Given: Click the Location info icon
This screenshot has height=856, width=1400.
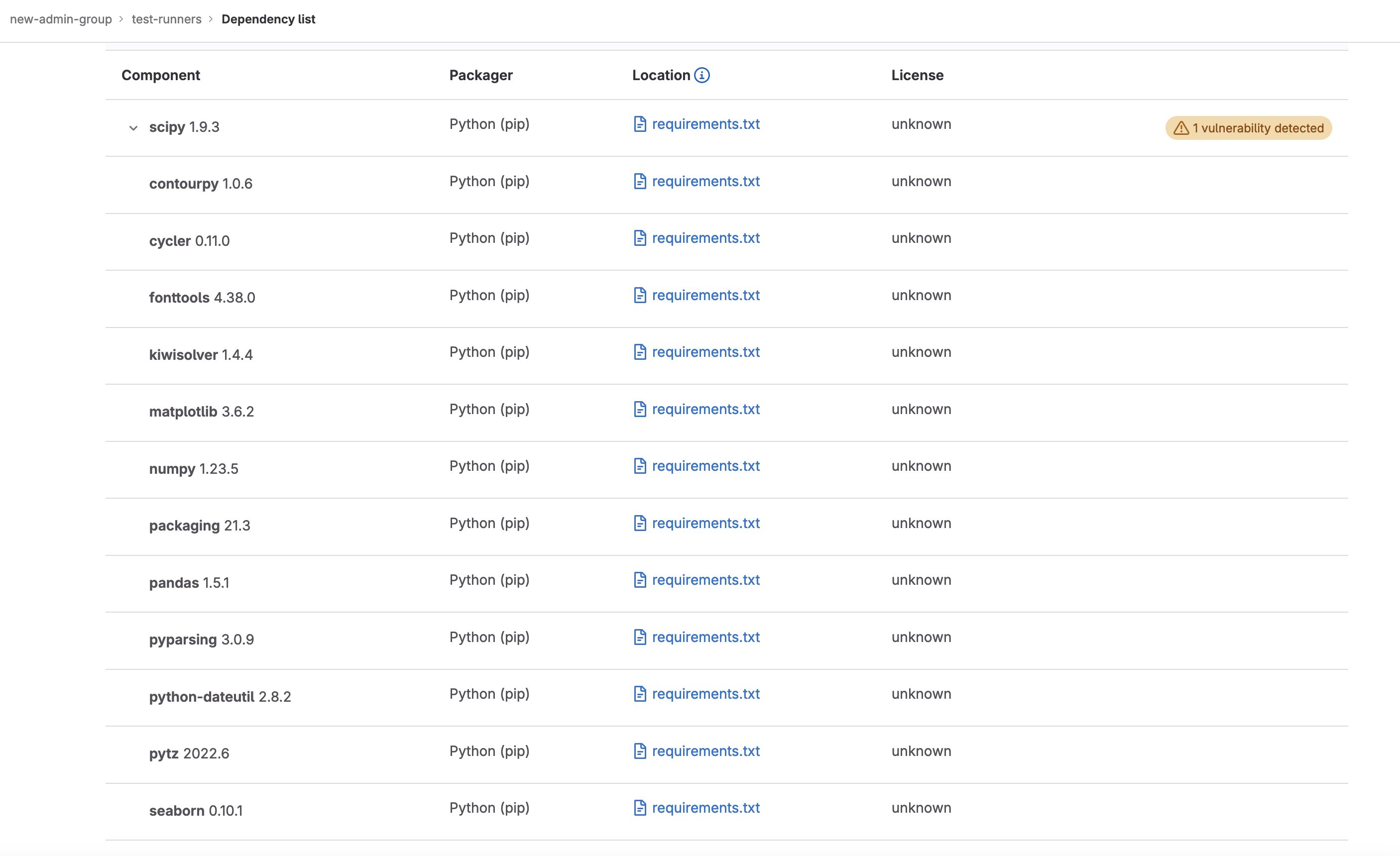Looking at the screenshot, I should tap(701, 75).
